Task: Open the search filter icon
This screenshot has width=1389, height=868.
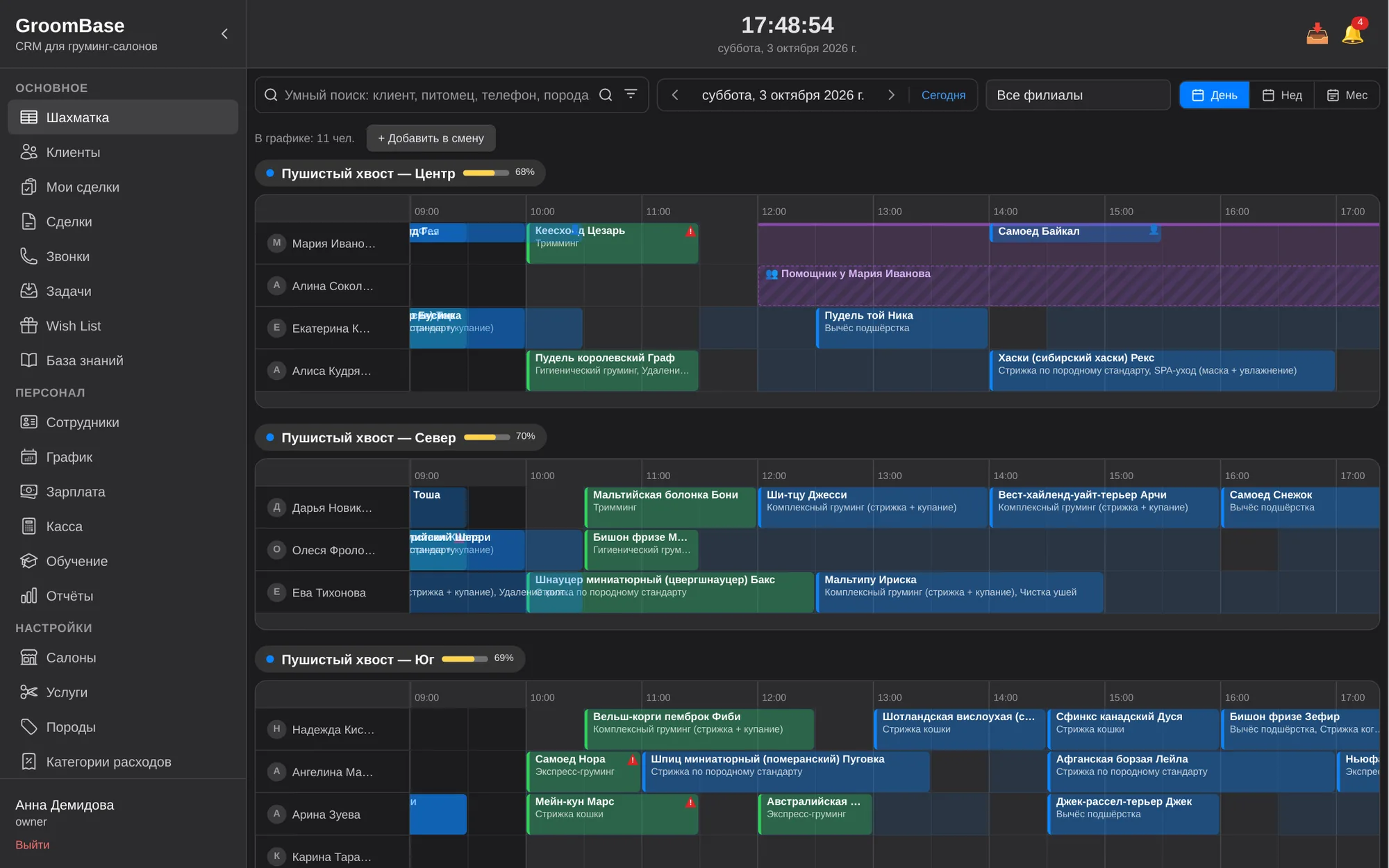Action: [631, 94]
